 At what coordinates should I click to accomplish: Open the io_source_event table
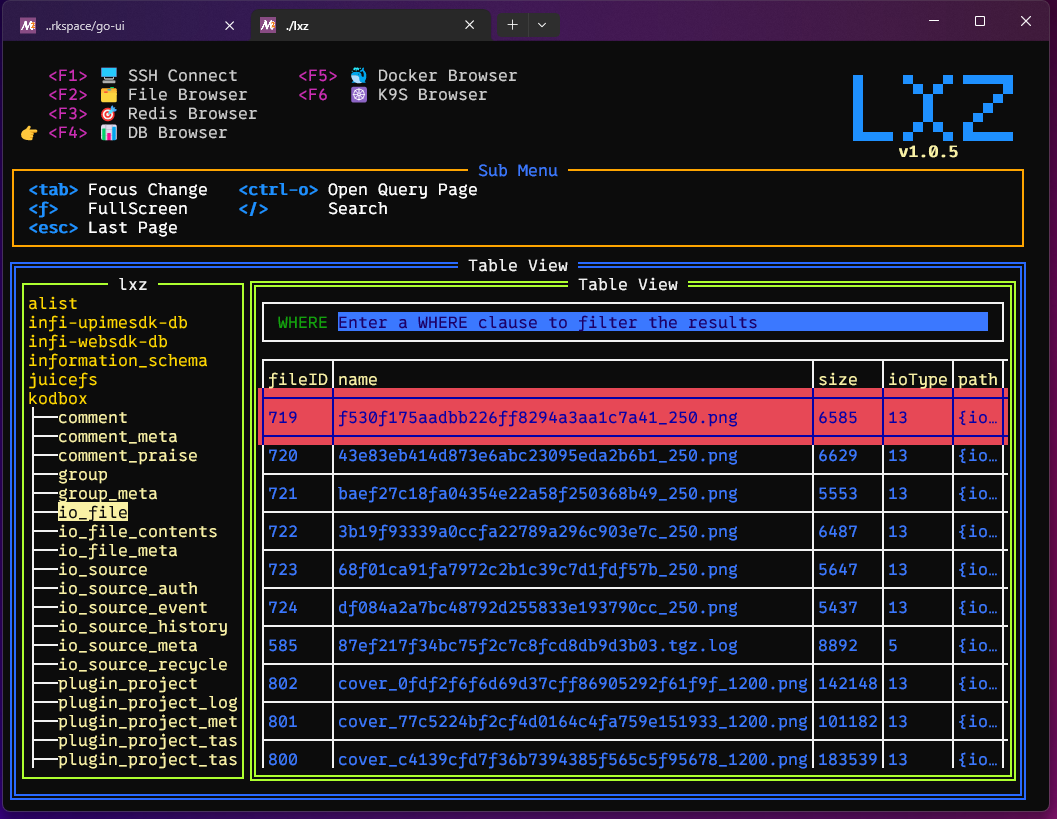133,607
